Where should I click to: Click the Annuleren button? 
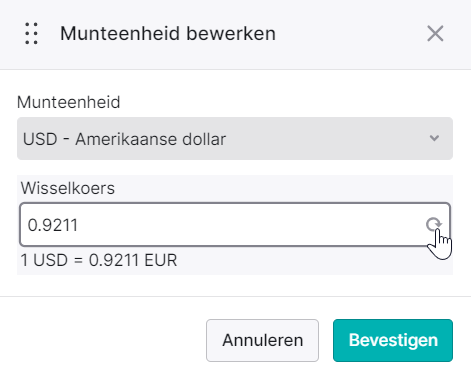(262, 340)
